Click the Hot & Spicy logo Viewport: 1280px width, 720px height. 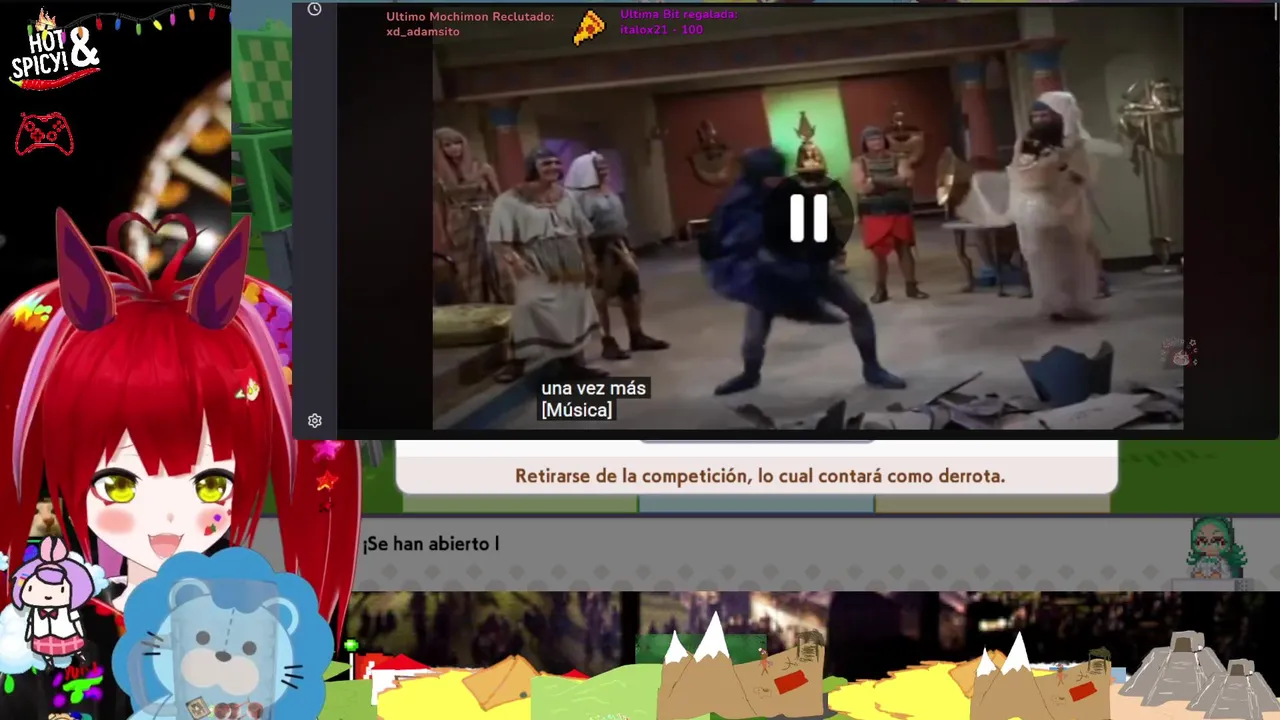[54, 50]
